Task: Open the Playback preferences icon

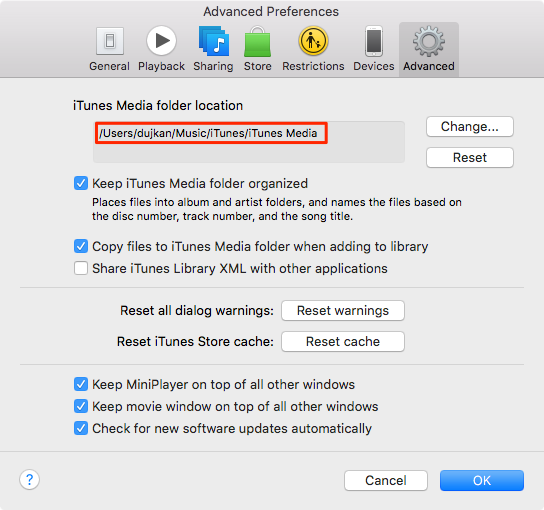Action: (161, 41)
